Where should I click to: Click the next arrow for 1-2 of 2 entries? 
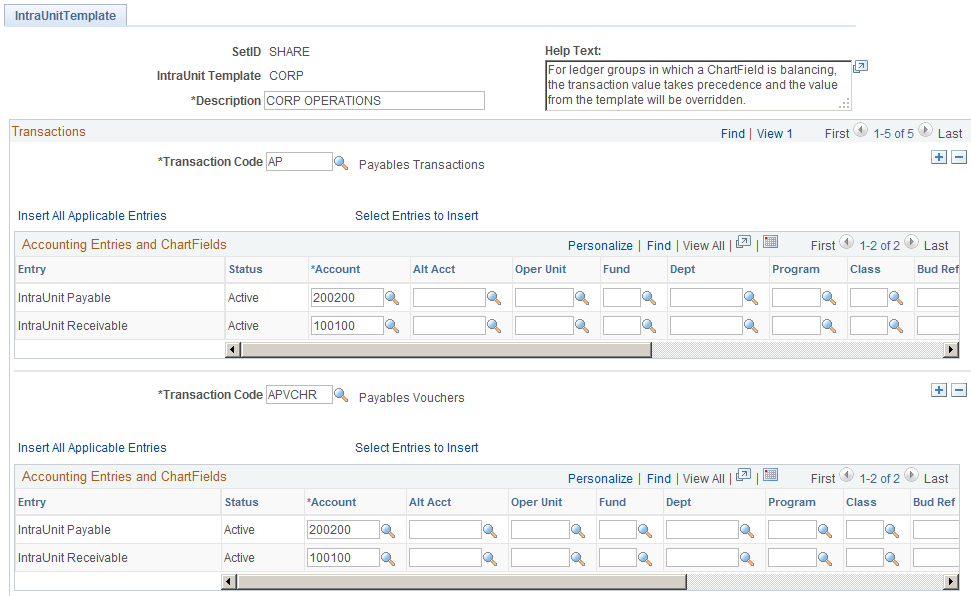[x=910, y=243]
